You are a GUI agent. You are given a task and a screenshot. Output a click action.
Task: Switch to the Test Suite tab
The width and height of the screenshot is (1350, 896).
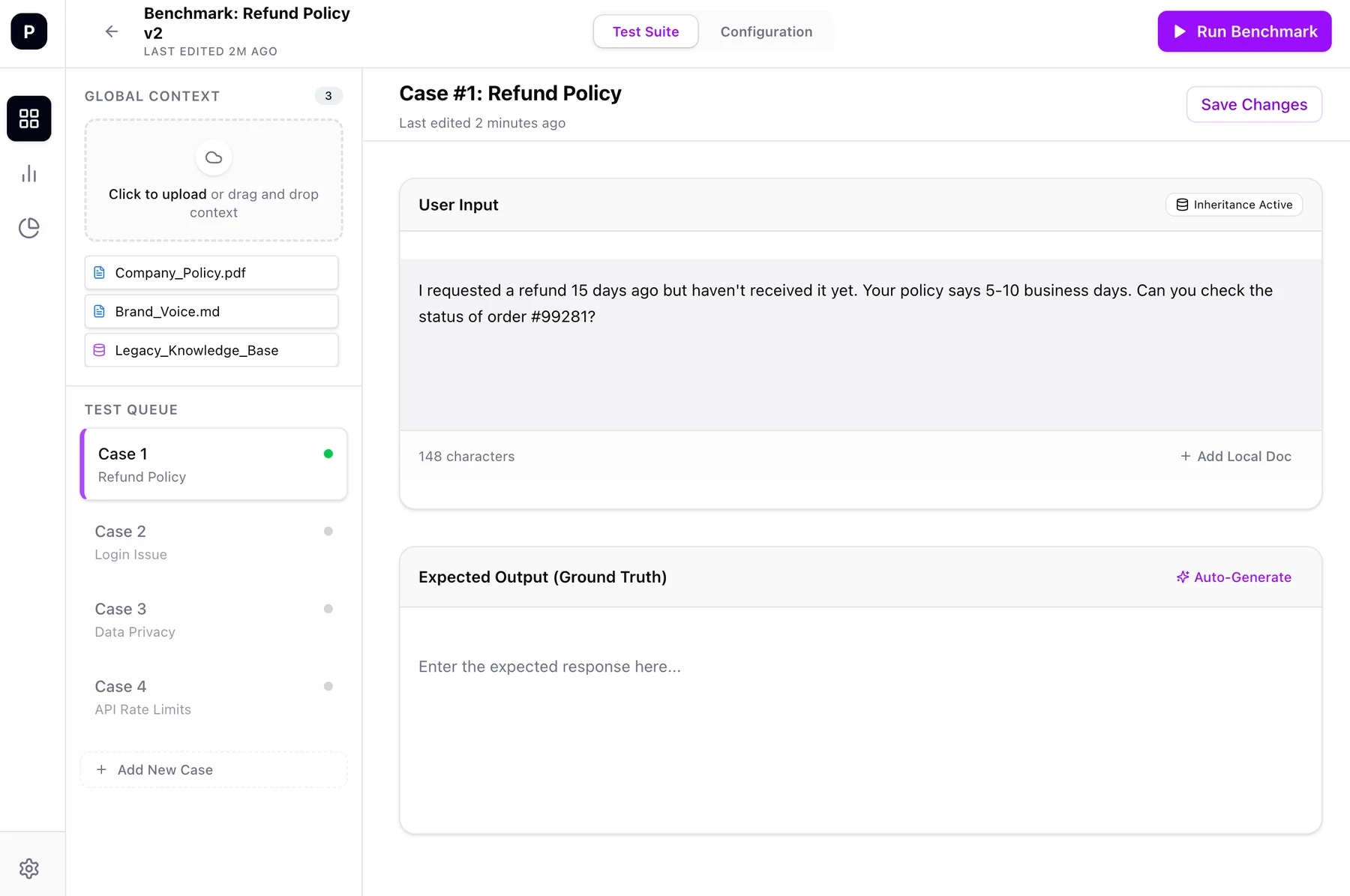[x=646, y=31]
